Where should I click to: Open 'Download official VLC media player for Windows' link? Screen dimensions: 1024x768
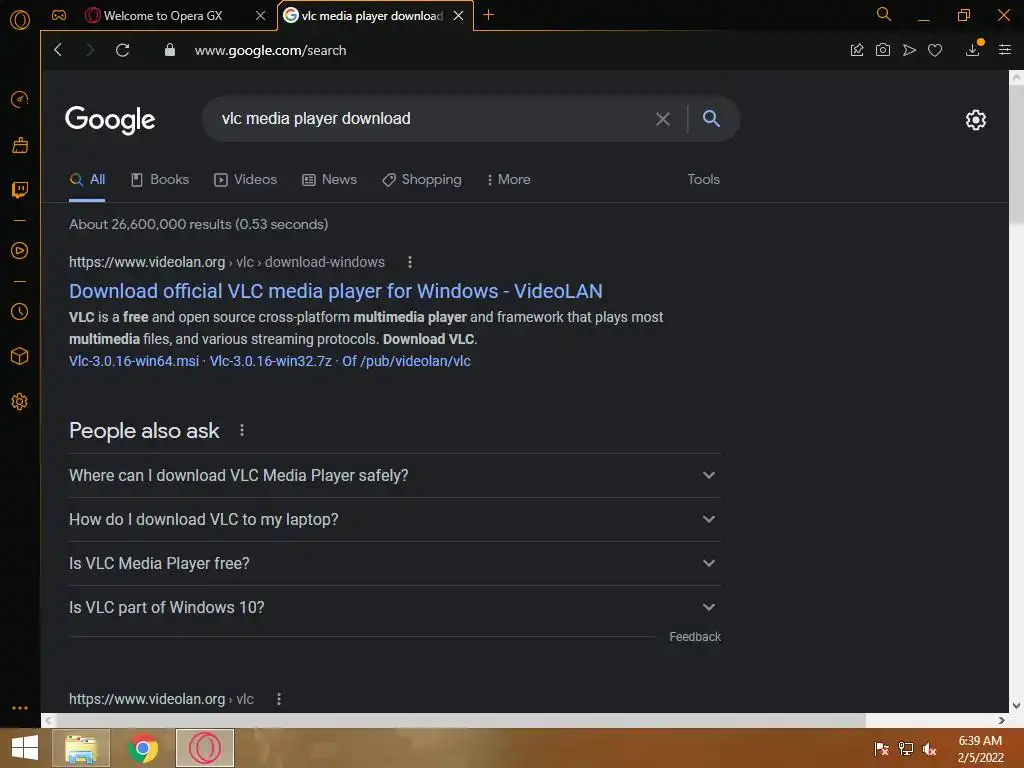pos(336,291)
